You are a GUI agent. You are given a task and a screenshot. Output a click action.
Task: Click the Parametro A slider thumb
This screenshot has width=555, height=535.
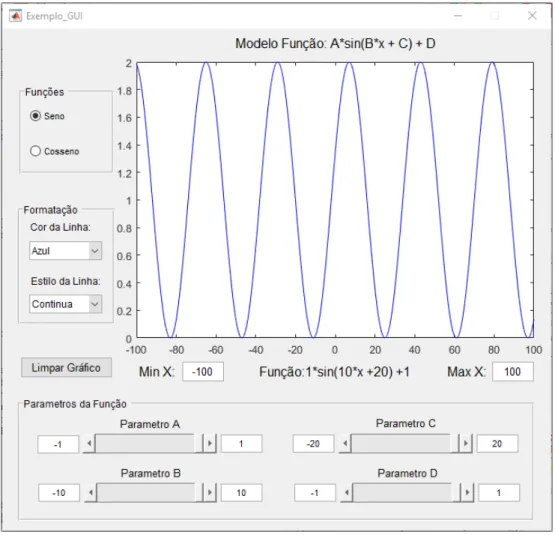(199, 444)
